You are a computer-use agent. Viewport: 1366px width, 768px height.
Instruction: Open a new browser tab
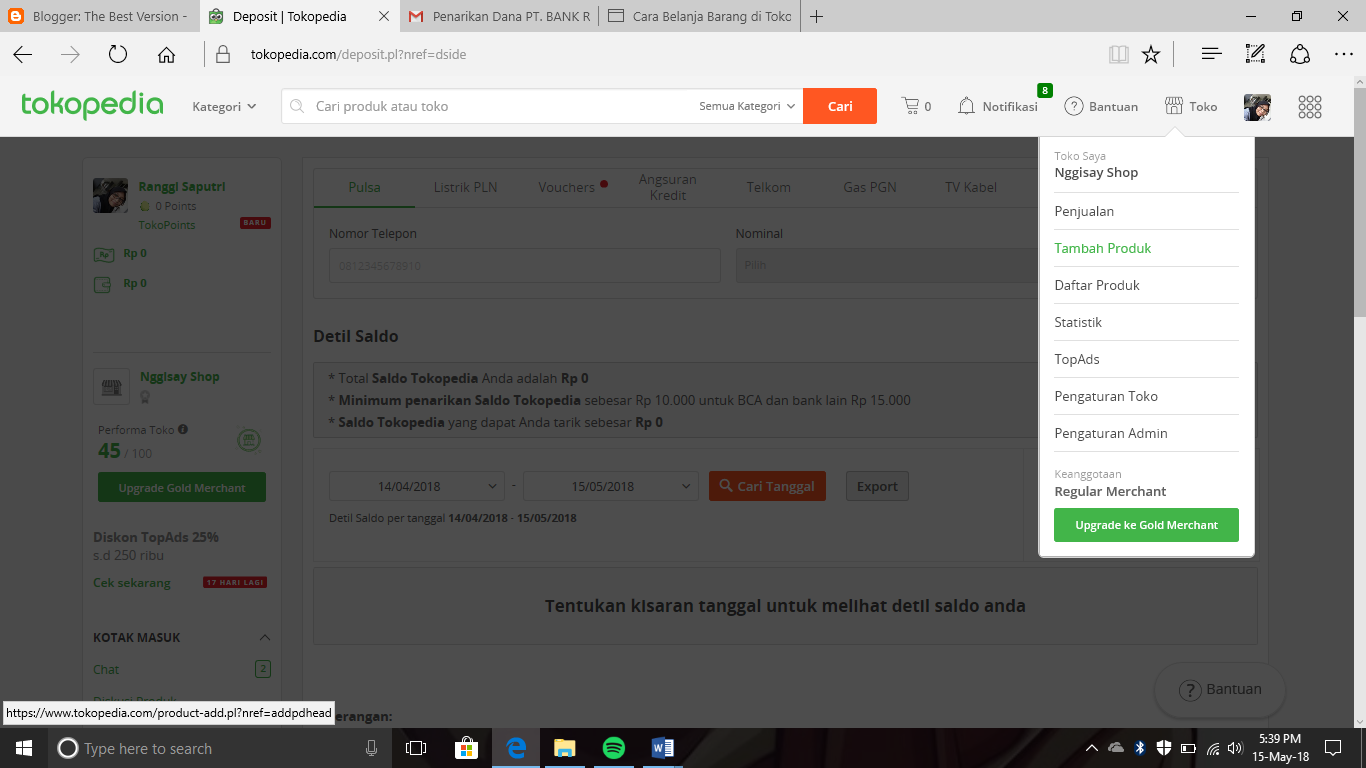[817, 16]
